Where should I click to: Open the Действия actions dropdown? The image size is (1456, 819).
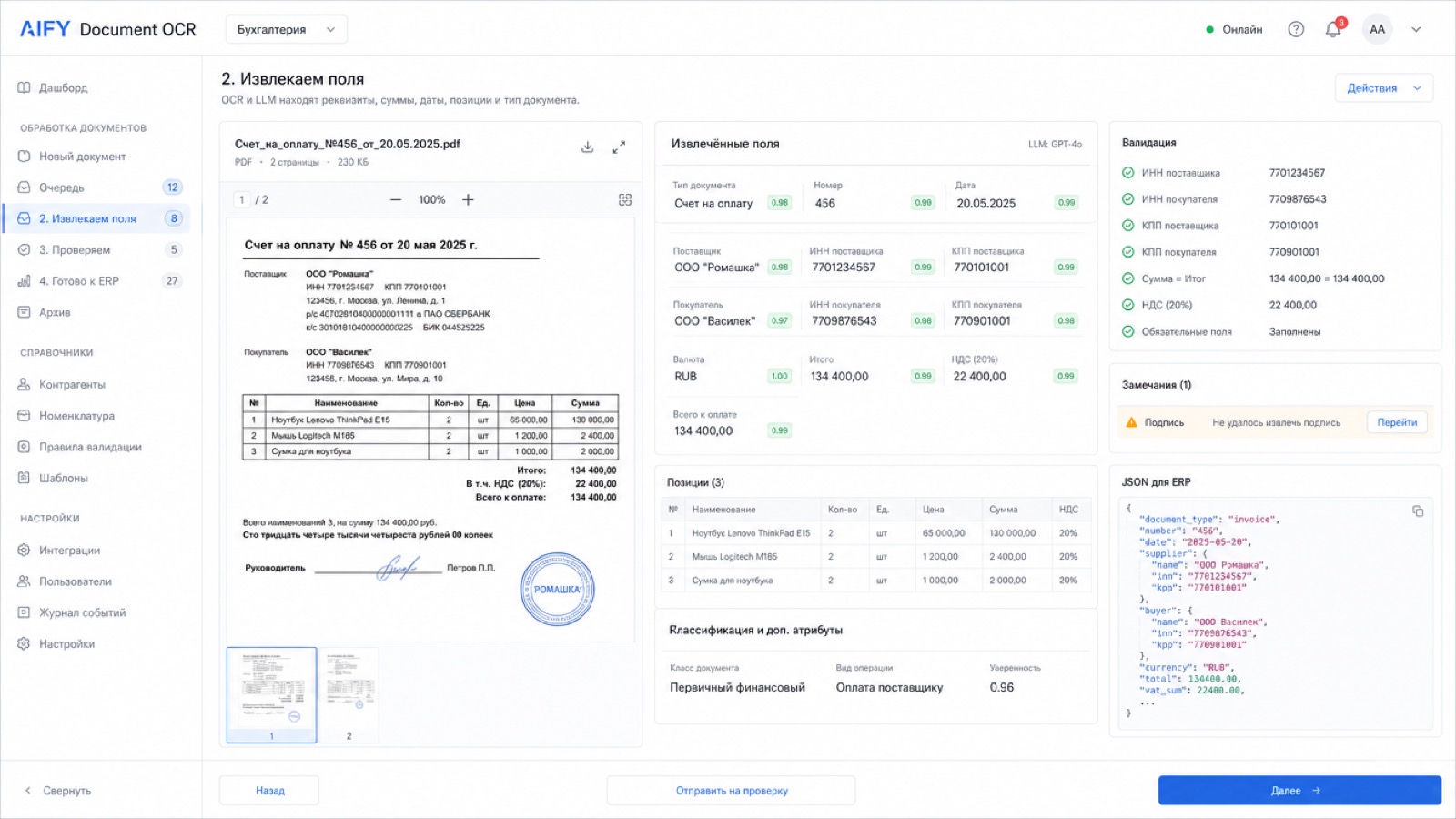(1383, 87)
